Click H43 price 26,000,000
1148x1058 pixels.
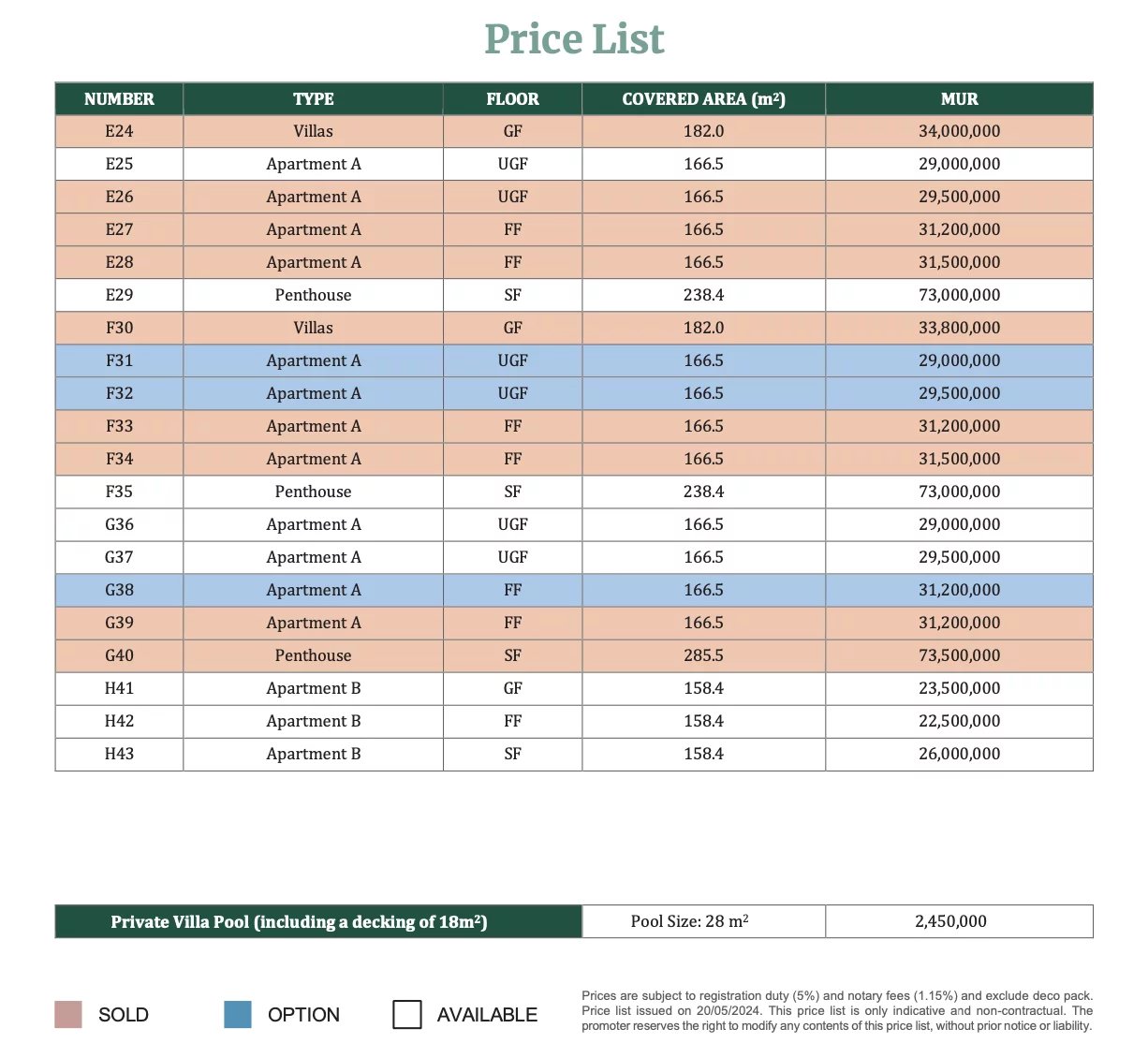(959, 754)
